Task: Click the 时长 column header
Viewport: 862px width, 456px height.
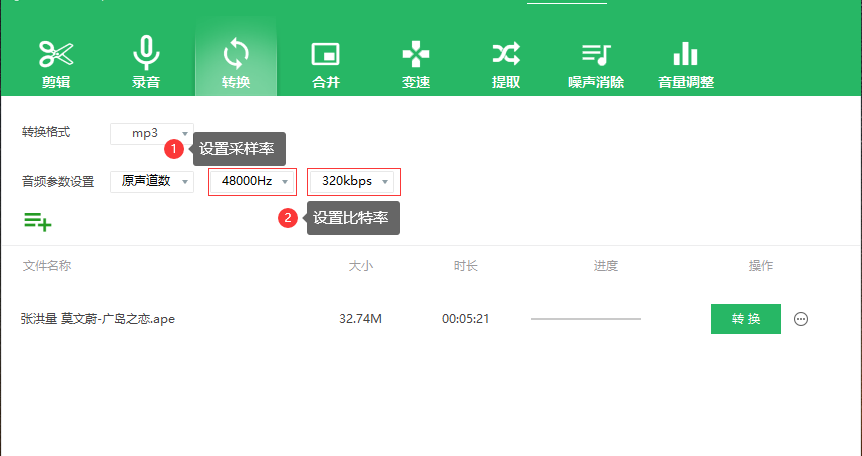Action: (x=466, y=266)
